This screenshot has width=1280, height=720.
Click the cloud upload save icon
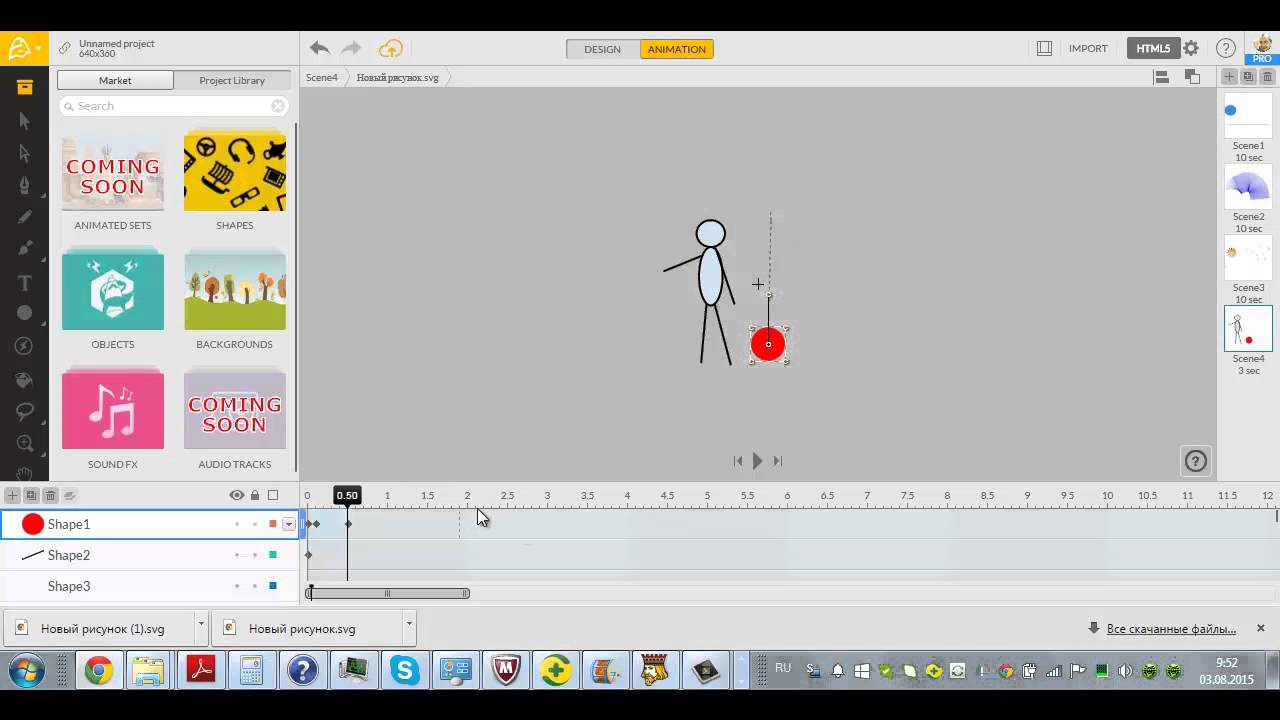(x=390, y=48)
